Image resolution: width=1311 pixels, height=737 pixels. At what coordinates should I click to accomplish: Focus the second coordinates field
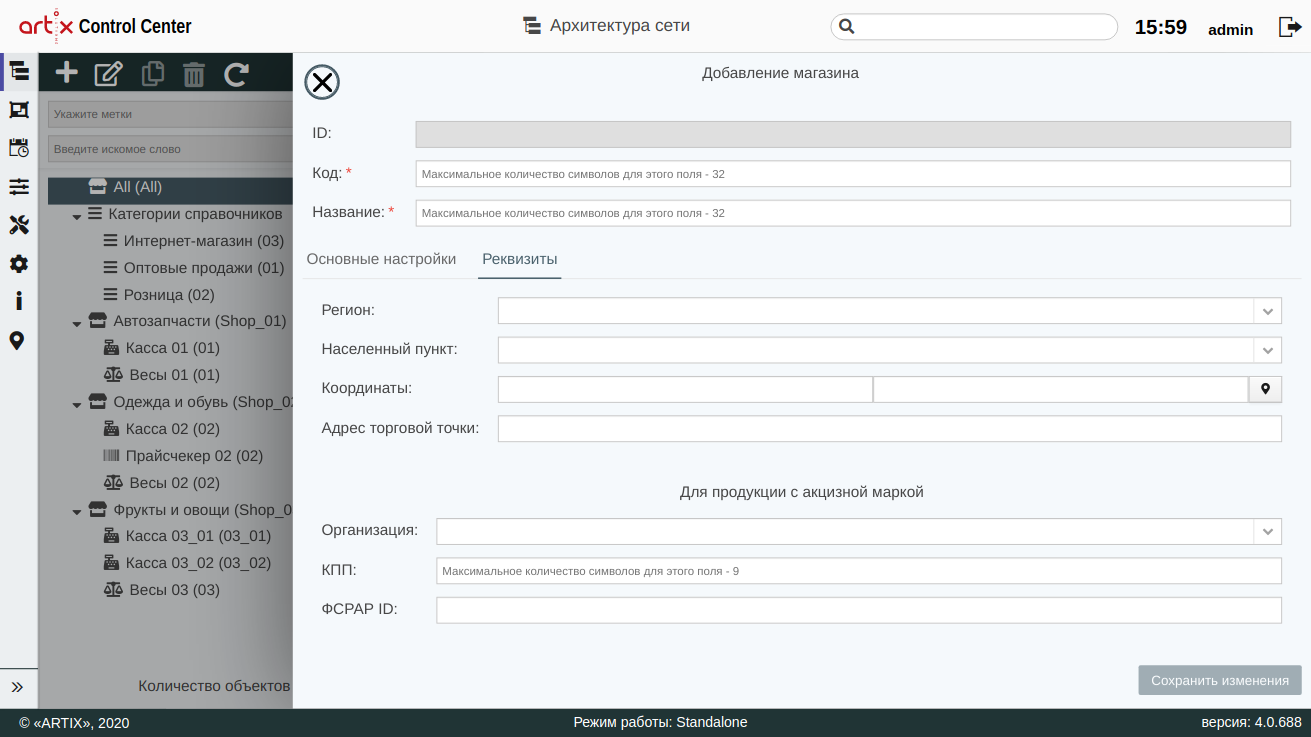pos(1061,389)
